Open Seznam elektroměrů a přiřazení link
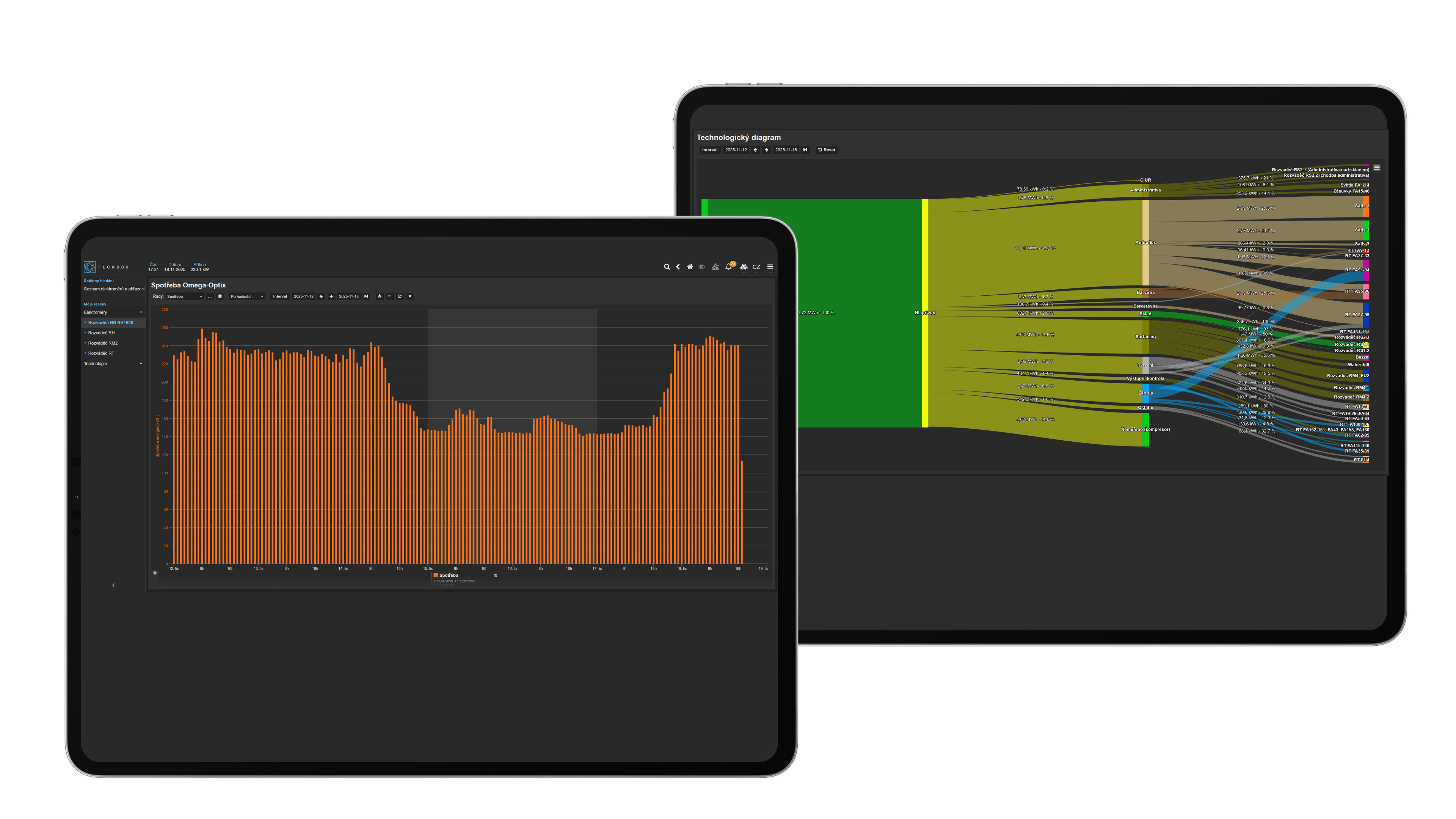This screenshot has height=819, width=1456. tap(114, 289)
